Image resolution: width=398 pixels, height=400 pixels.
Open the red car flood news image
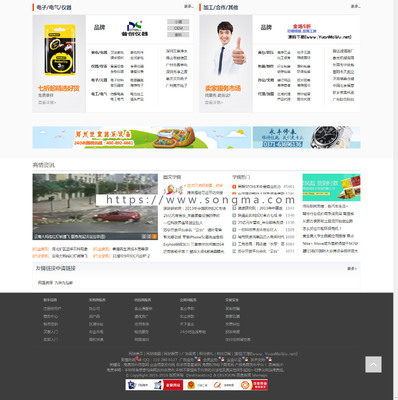tap(95, 207)
